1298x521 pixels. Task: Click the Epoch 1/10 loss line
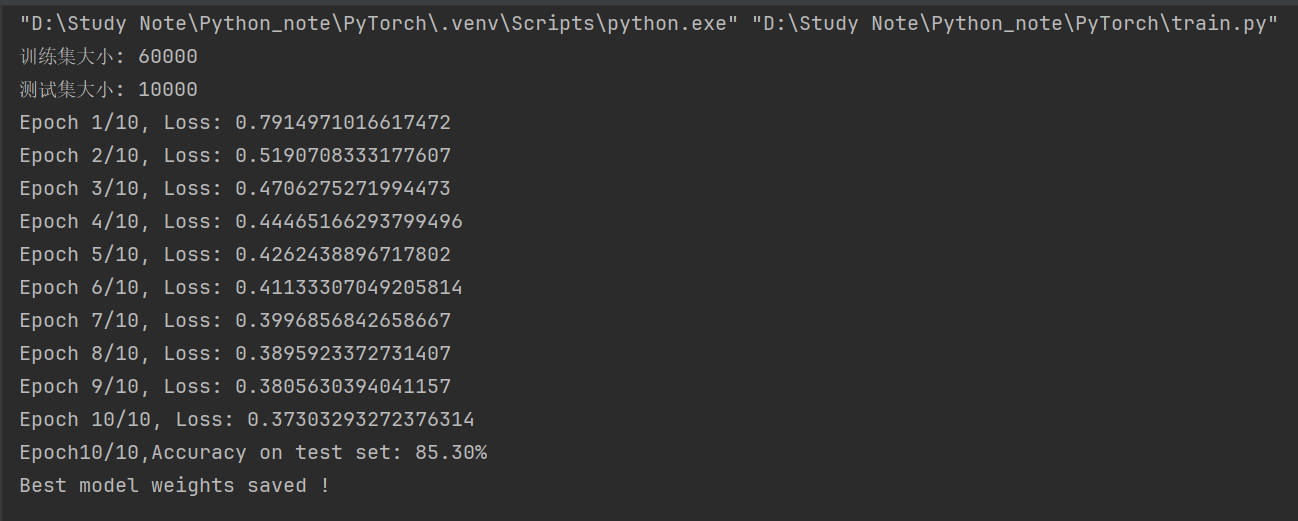[x=235, y=123]
